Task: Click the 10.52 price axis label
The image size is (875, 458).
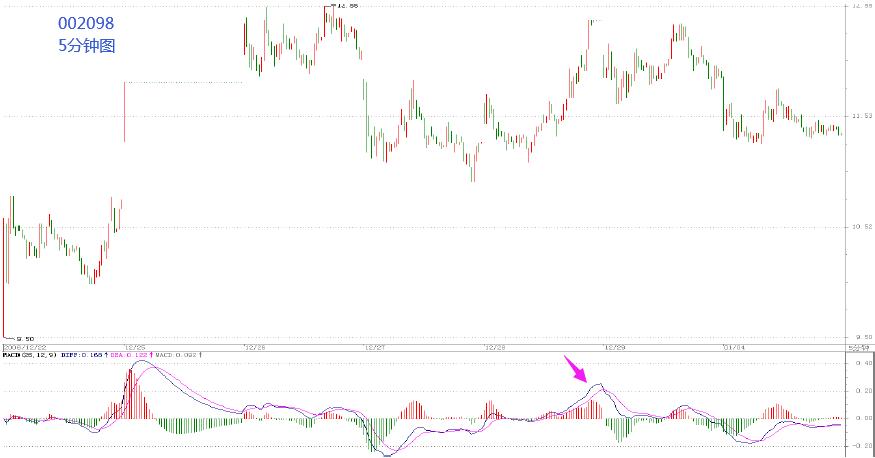Action: pos(862,226)
